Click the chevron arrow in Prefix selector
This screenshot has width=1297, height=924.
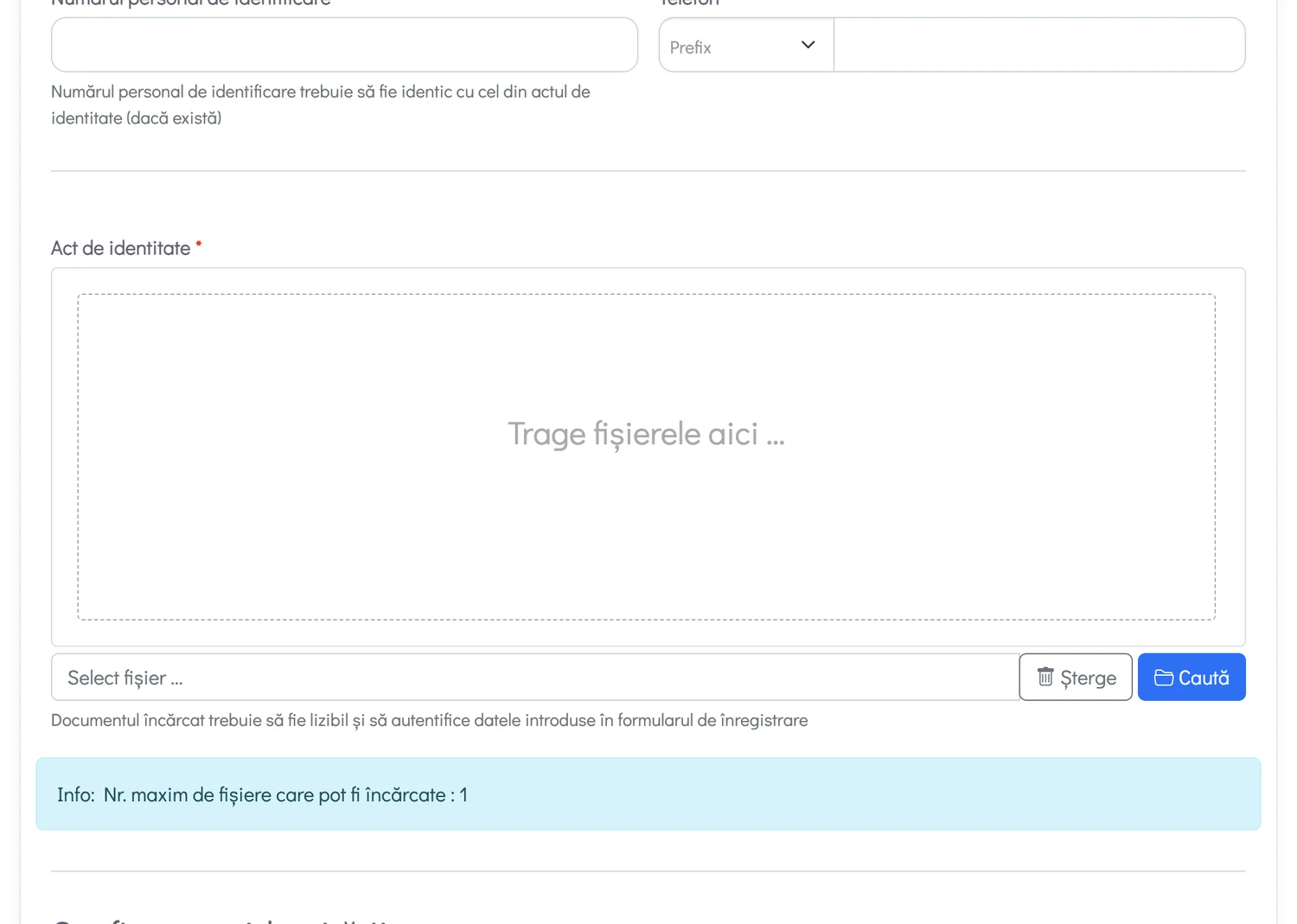click(808, 45)
